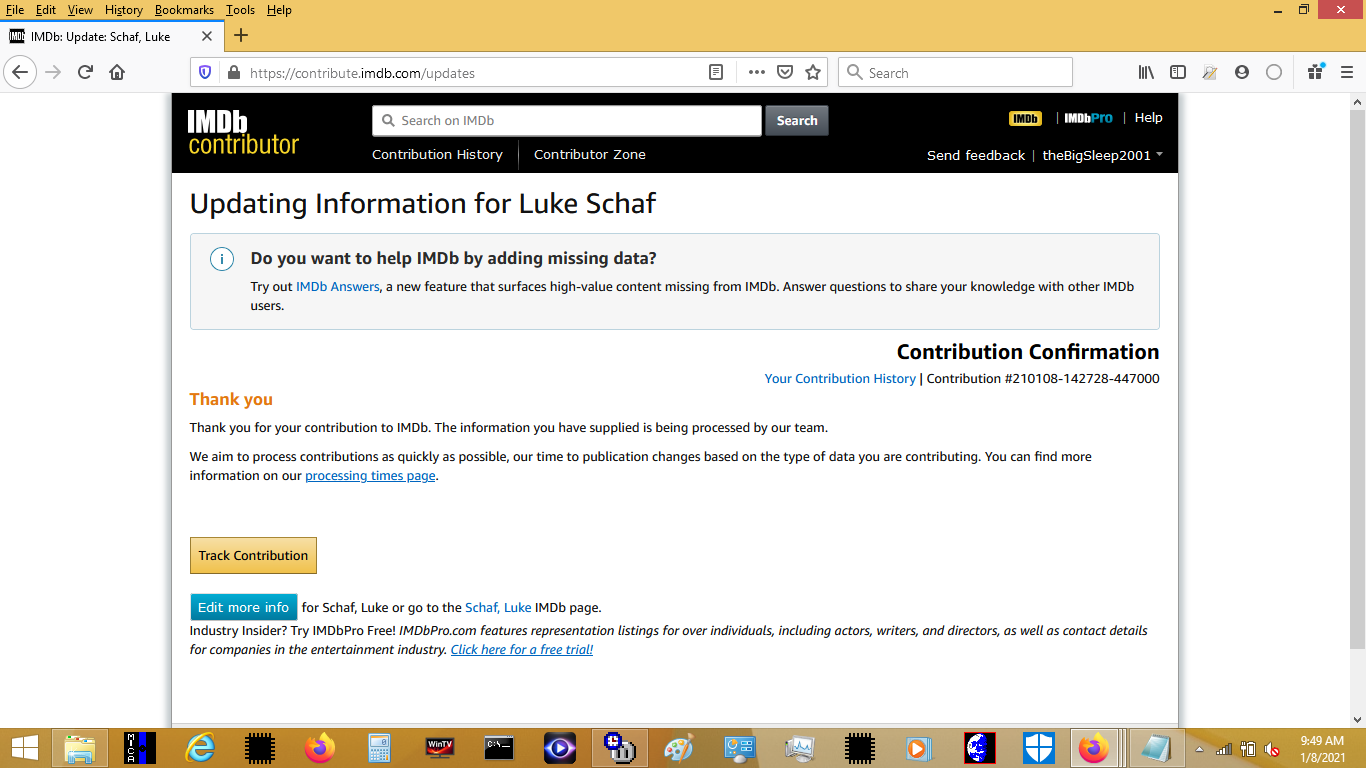Open the Bookmarks menu

point(184,10)
